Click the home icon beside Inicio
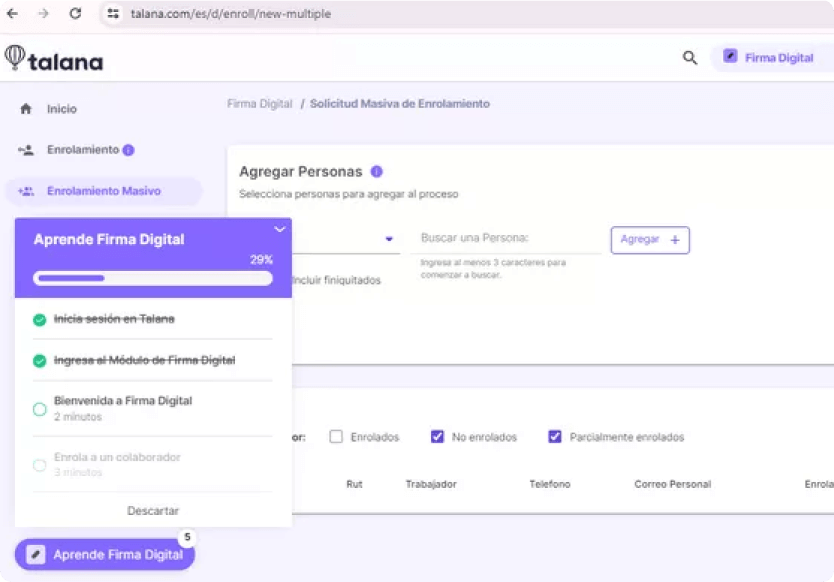The image size is (834, 582). coord(26,109)
